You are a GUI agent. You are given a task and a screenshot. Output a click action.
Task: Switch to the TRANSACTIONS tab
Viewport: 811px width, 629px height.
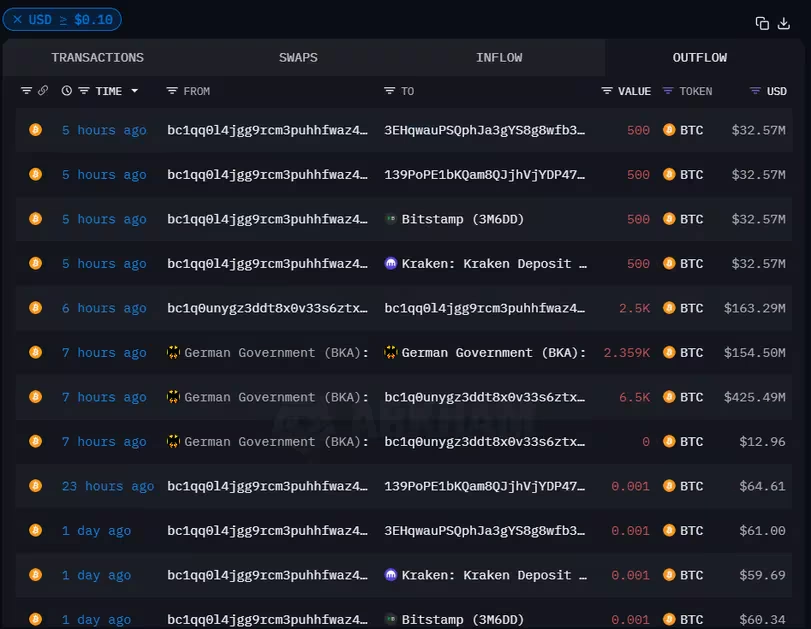(98, 58)
